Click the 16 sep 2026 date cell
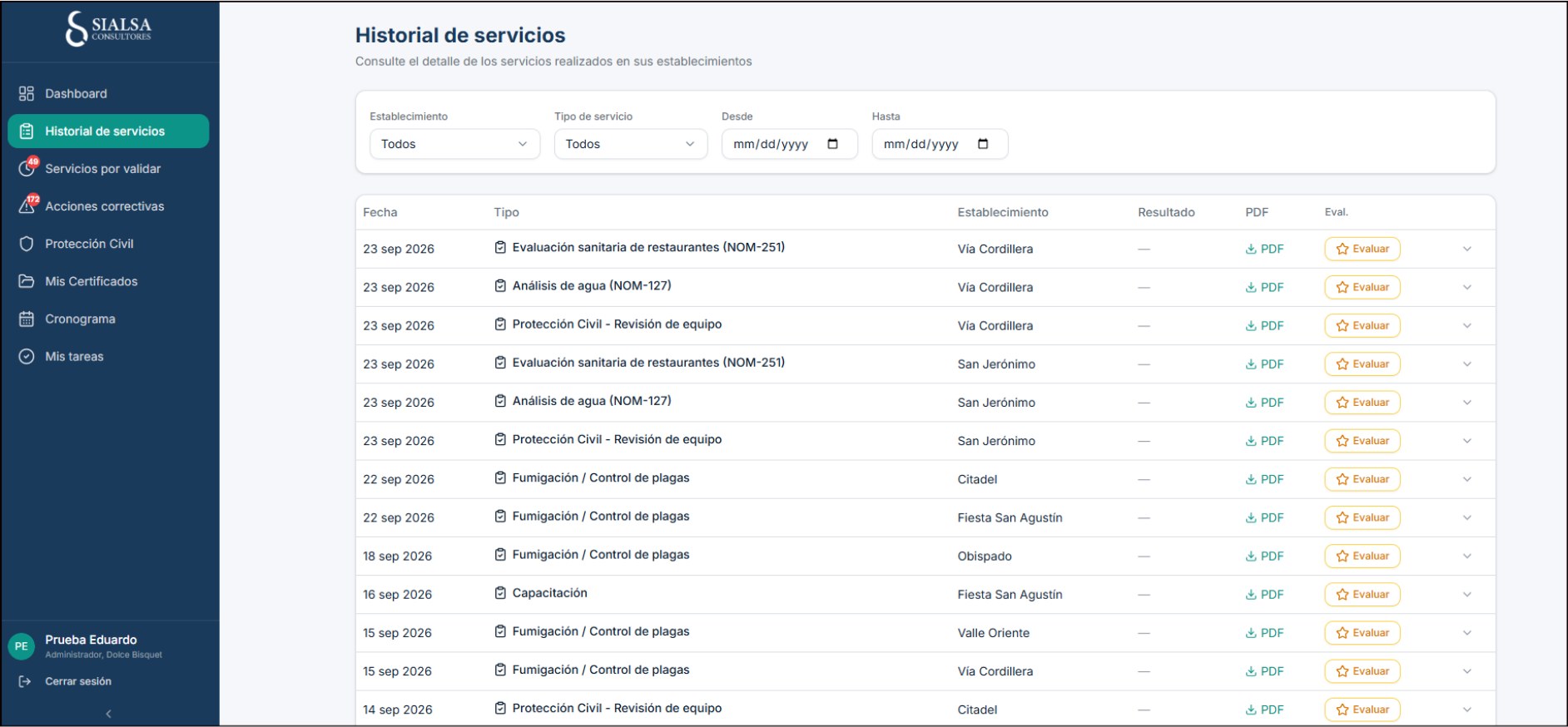Screen dimensions: 1568x727 tap(398, 595)
